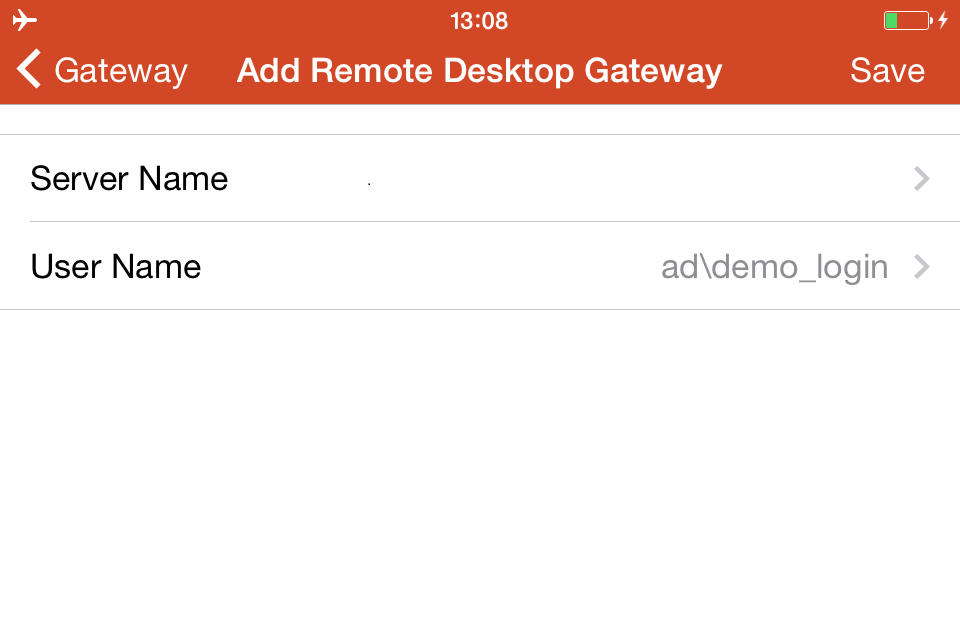Viewport: 960px width, 640px height.
Task: Select the User Name row label
Action: pyautogui.click(x=116, y=266)
